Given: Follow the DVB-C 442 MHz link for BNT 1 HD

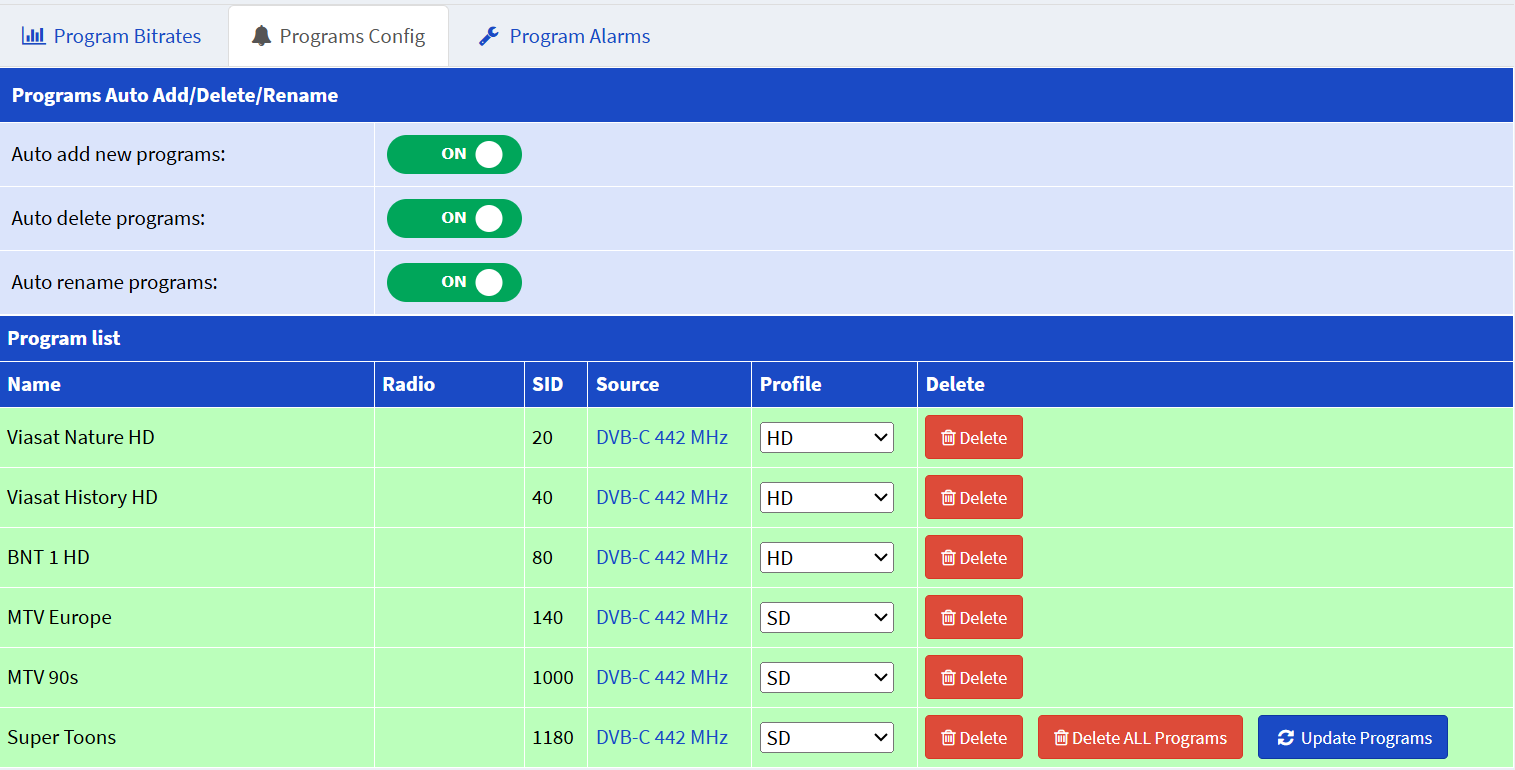Looking at the screenshot, I should tap(662, 557).
